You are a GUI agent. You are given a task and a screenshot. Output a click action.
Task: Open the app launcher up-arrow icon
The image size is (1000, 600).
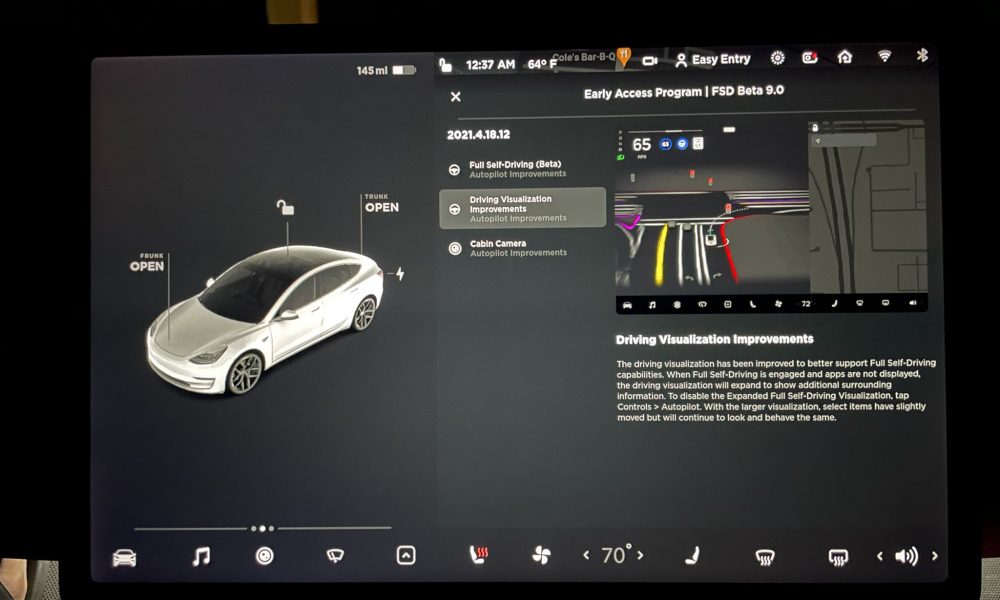(406, 555)
